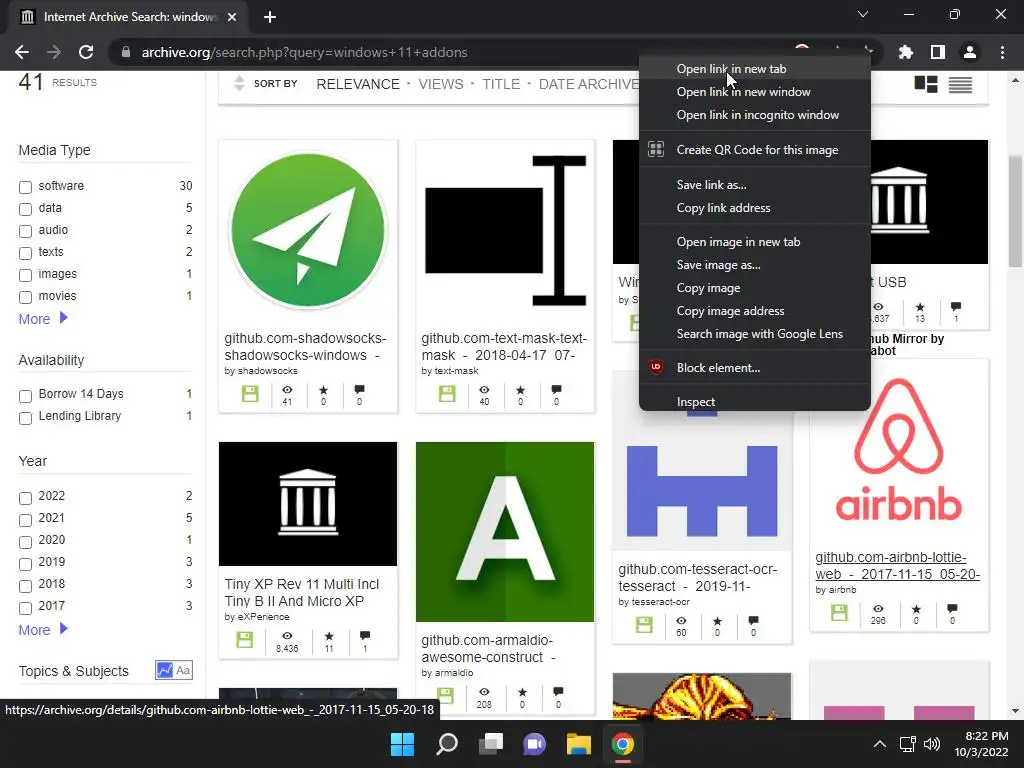Reload the page with the refresh icon
Screen dimensions: 1024x768
point(86,52)
